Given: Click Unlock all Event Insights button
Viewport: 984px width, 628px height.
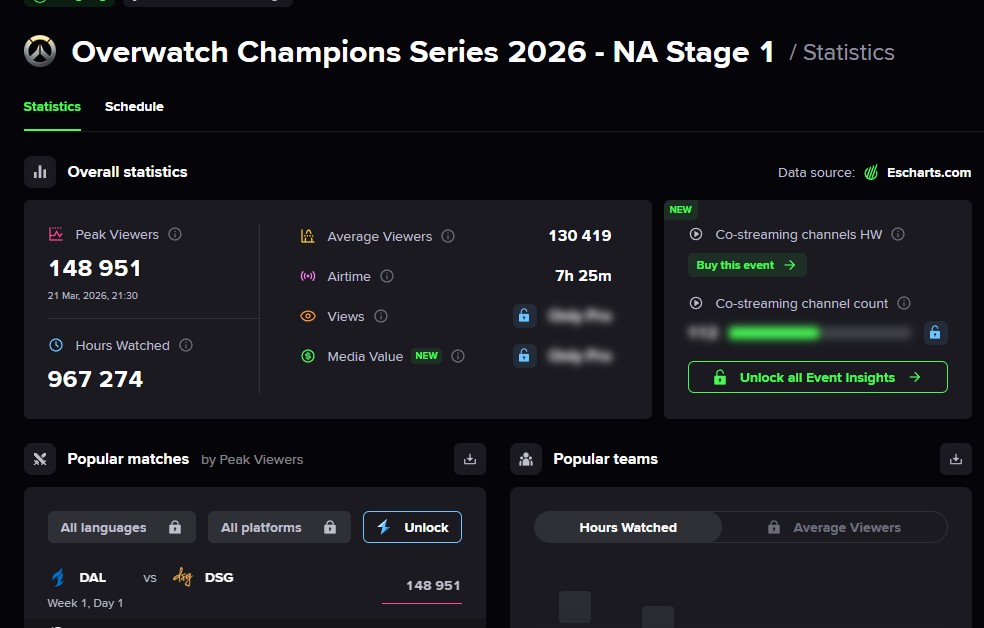Looking at the screenshot, I should point(818,377).
